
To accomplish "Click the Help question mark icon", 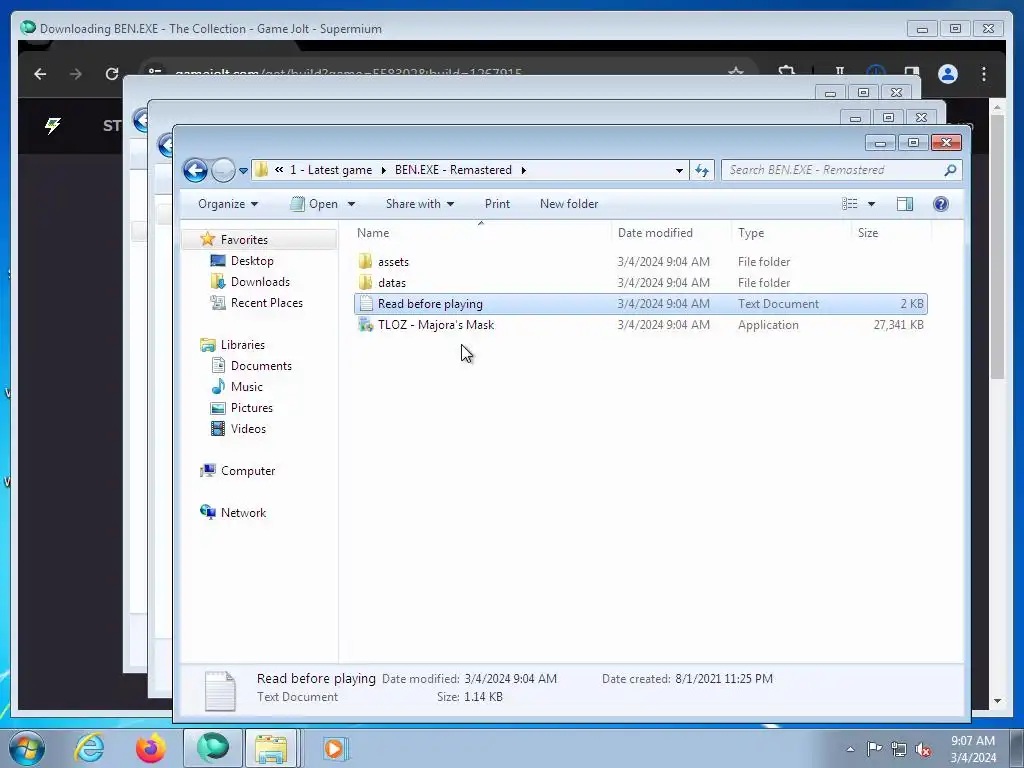I will [x=940, y=204].
